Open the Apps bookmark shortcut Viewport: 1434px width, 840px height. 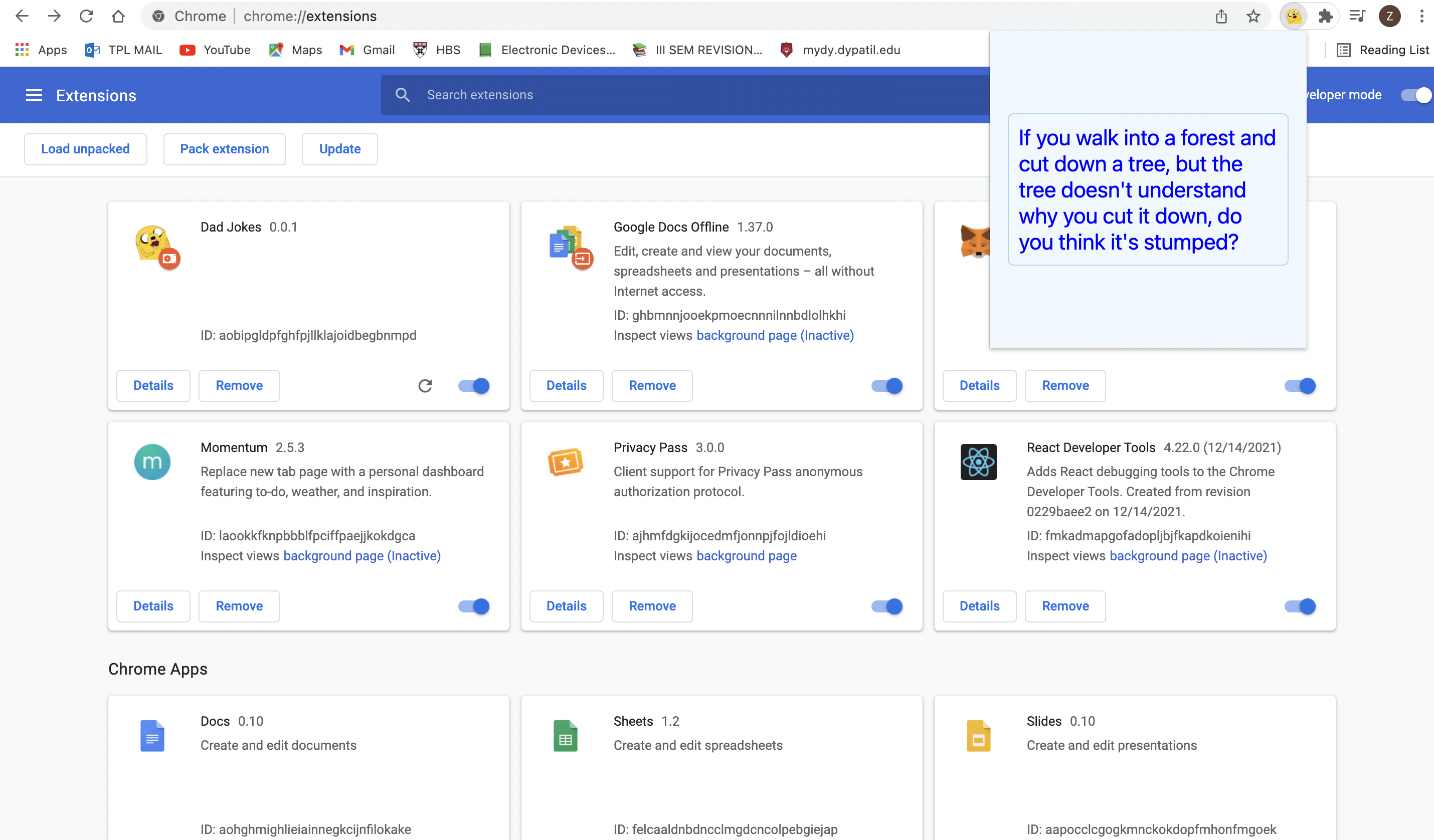pos(41,50)
